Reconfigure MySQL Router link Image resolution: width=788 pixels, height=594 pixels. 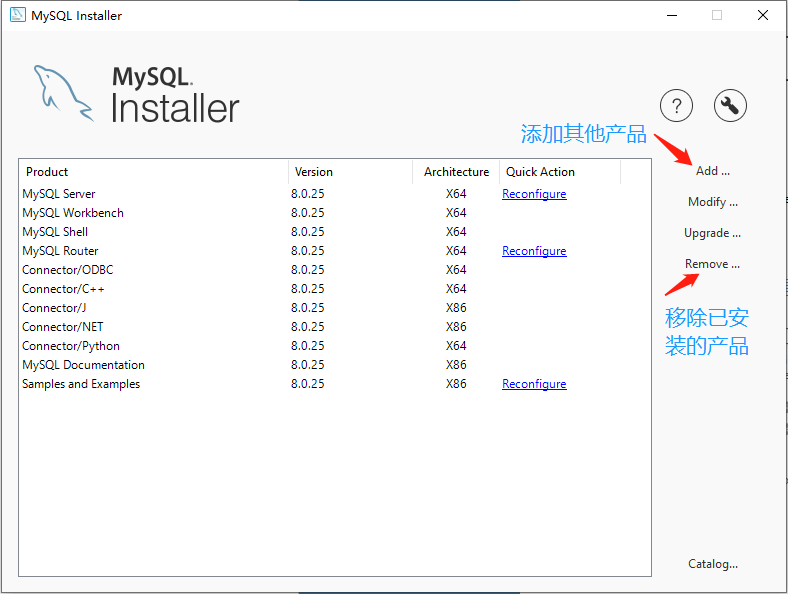(x=534, y=251)
